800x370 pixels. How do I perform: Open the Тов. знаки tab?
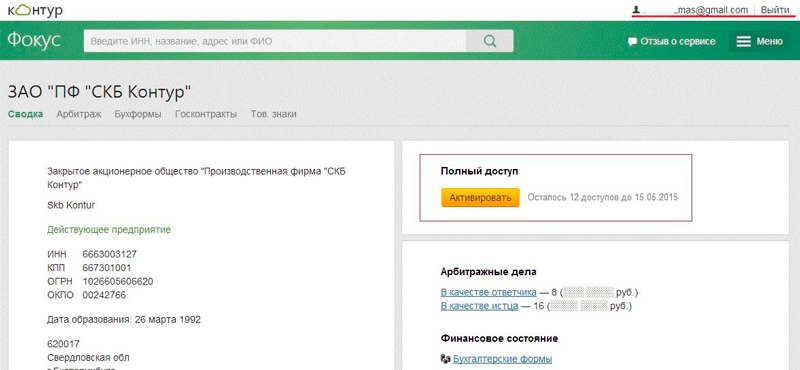click(273, 114)
